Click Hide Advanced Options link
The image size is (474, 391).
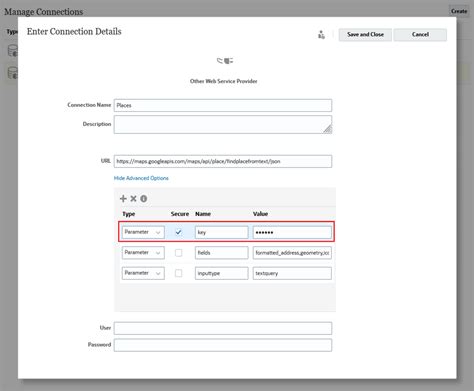pos(141,178)
